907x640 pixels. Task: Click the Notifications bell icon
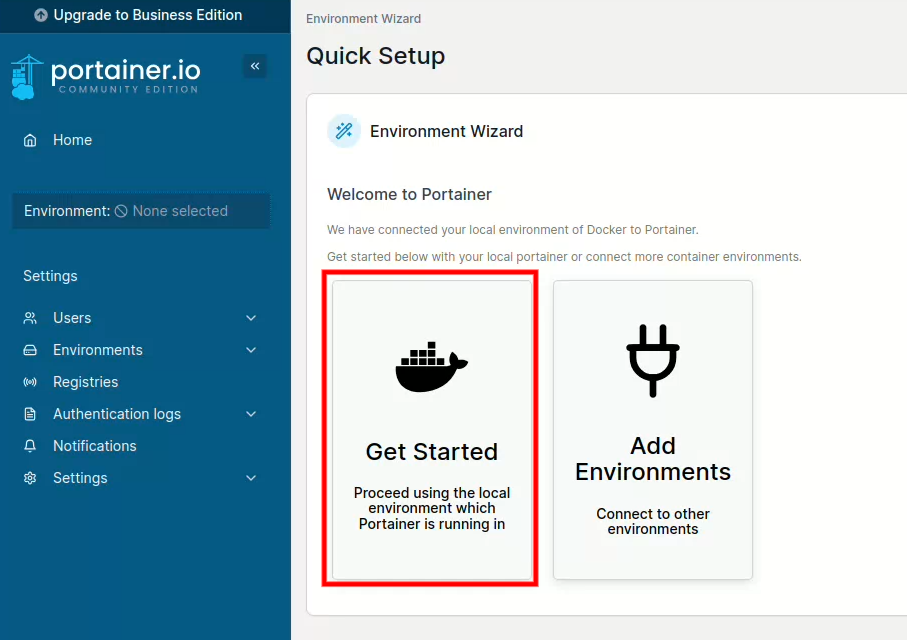click(31, 446)
